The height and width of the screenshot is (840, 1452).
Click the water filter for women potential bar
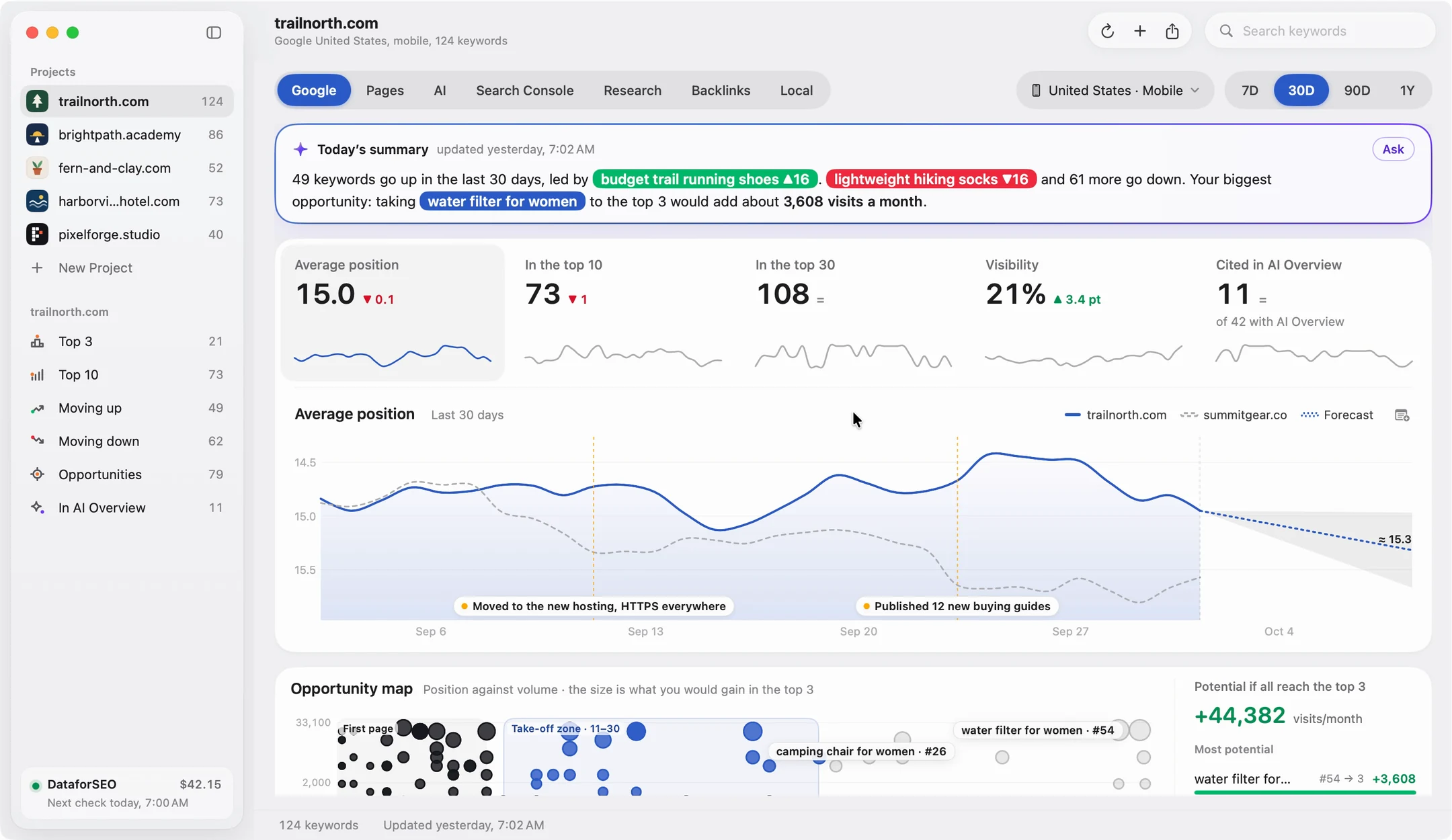[1305, 792]
